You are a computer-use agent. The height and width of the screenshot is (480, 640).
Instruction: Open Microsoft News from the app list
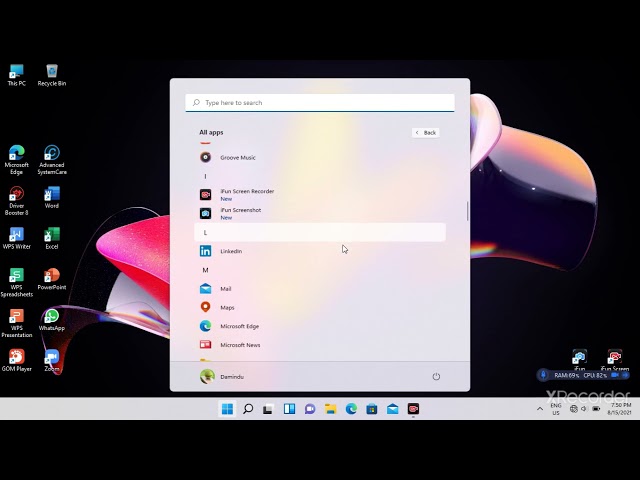320,345
